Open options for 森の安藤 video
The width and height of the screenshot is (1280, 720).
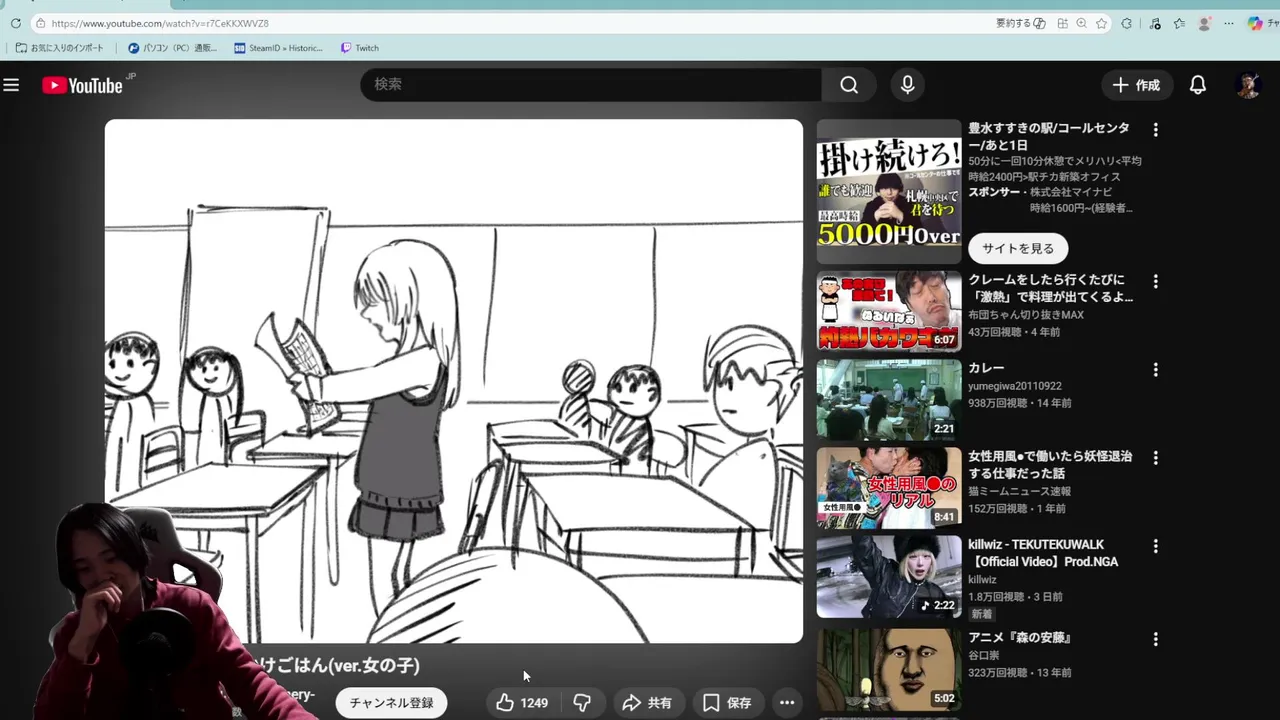click(x=1155, y=639)
